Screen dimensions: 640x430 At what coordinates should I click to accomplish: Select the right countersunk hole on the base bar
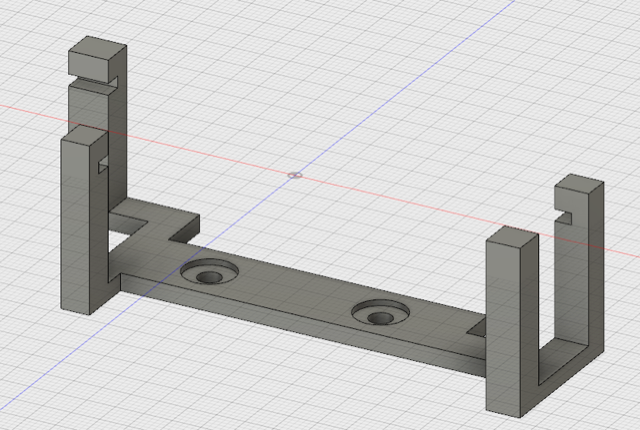tap(380, 313)
